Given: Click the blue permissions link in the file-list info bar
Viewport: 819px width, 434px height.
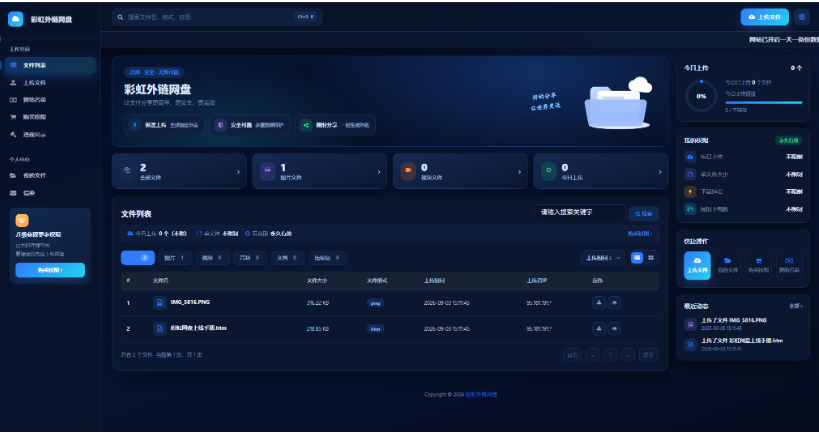Looking at the screenshot, I should [x=640, y=234].
